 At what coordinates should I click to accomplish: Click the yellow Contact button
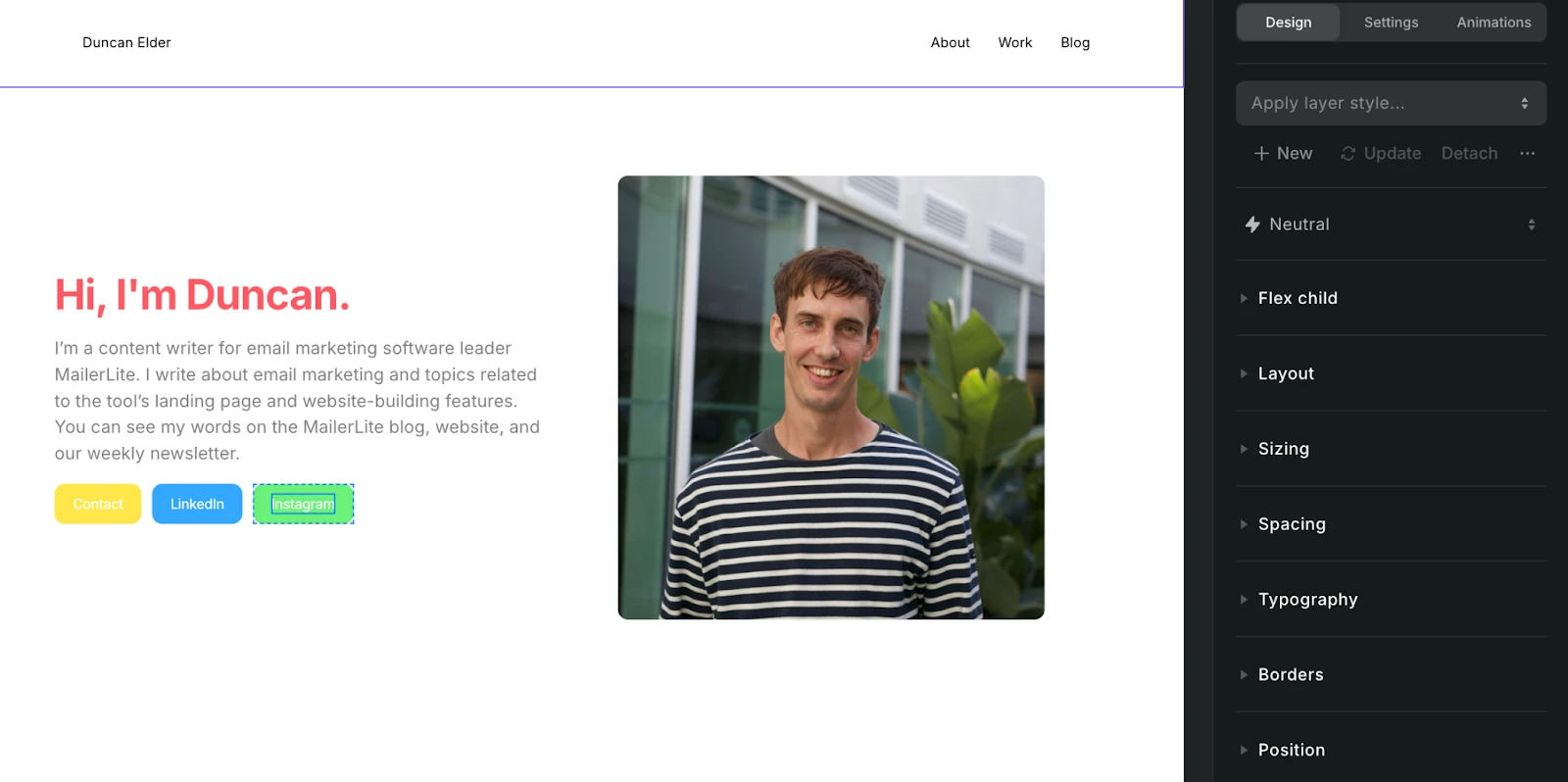click(x=98, y=504)
